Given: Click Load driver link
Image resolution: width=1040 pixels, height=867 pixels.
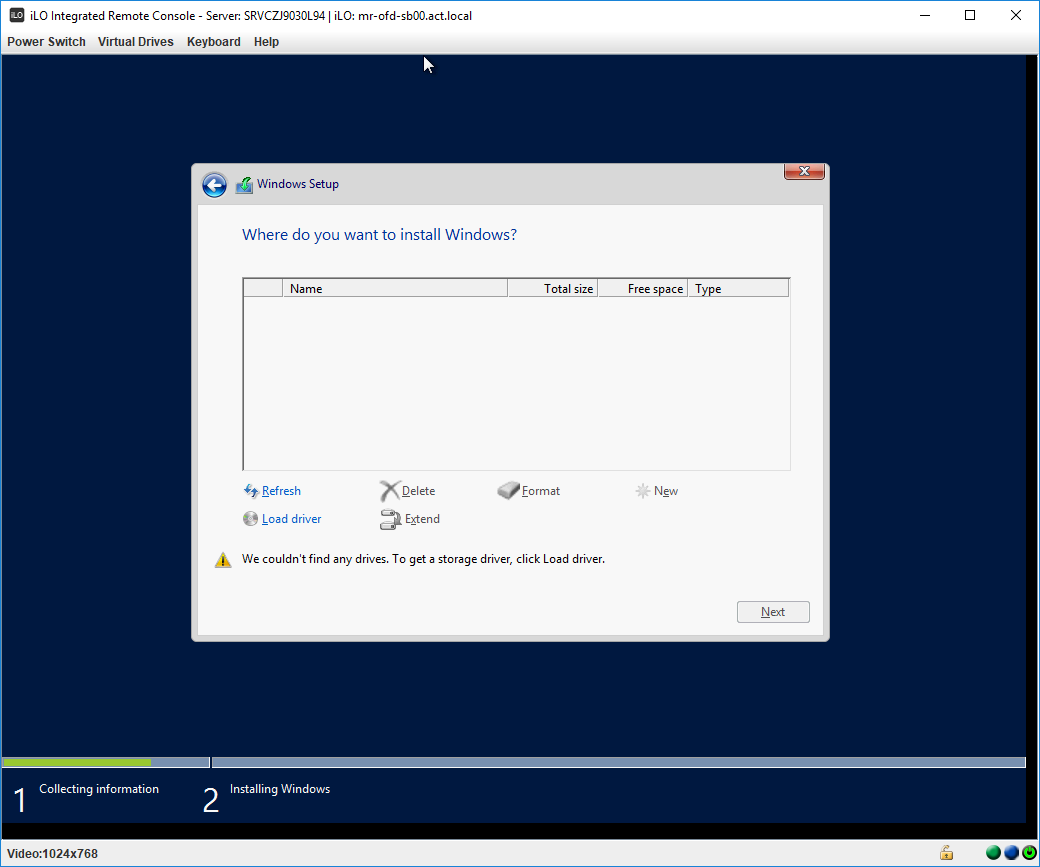Looking at the screenshot, I should click(x=291, y=519).
